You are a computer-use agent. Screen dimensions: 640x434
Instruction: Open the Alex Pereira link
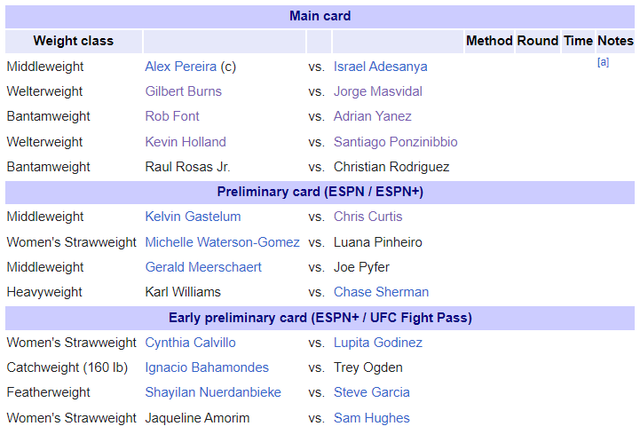click(x=180, y=66)
